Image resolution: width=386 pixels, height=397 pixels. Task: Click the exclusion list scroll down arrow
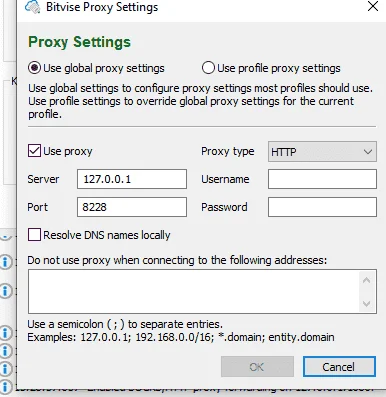coord(367,304)
